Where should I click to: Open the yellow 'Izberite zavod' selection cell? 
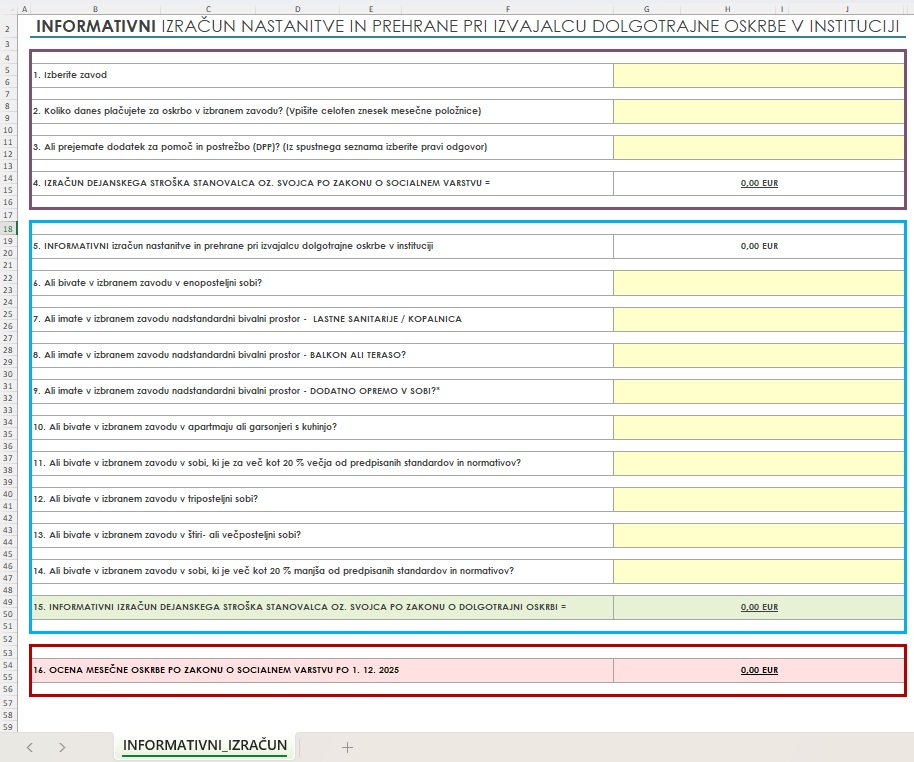[758, 75]
